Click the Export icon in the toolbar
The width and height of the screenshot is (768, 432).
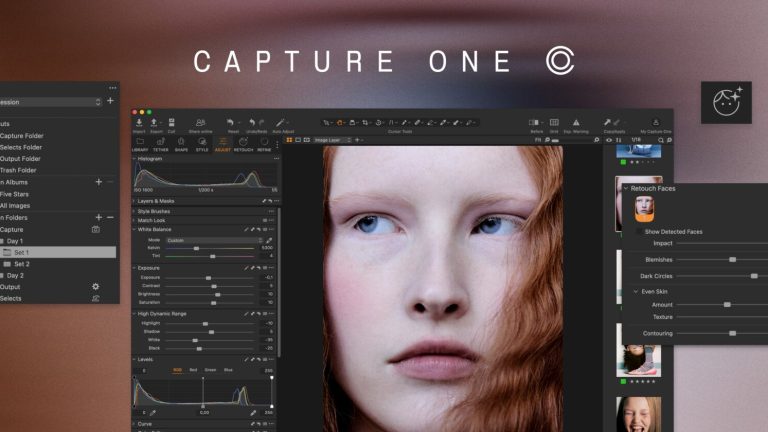tap(154, 122)
